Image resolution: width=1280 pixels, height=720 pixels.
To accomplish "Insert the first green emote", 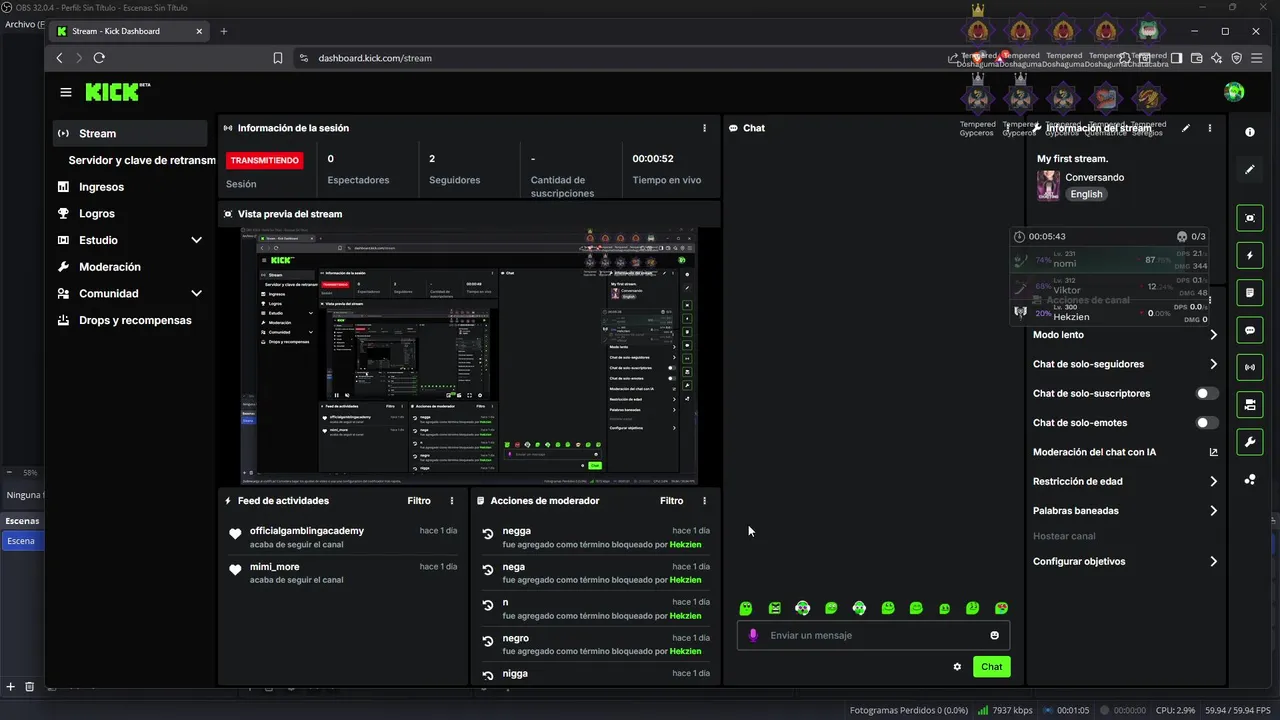I will (746, 608).
